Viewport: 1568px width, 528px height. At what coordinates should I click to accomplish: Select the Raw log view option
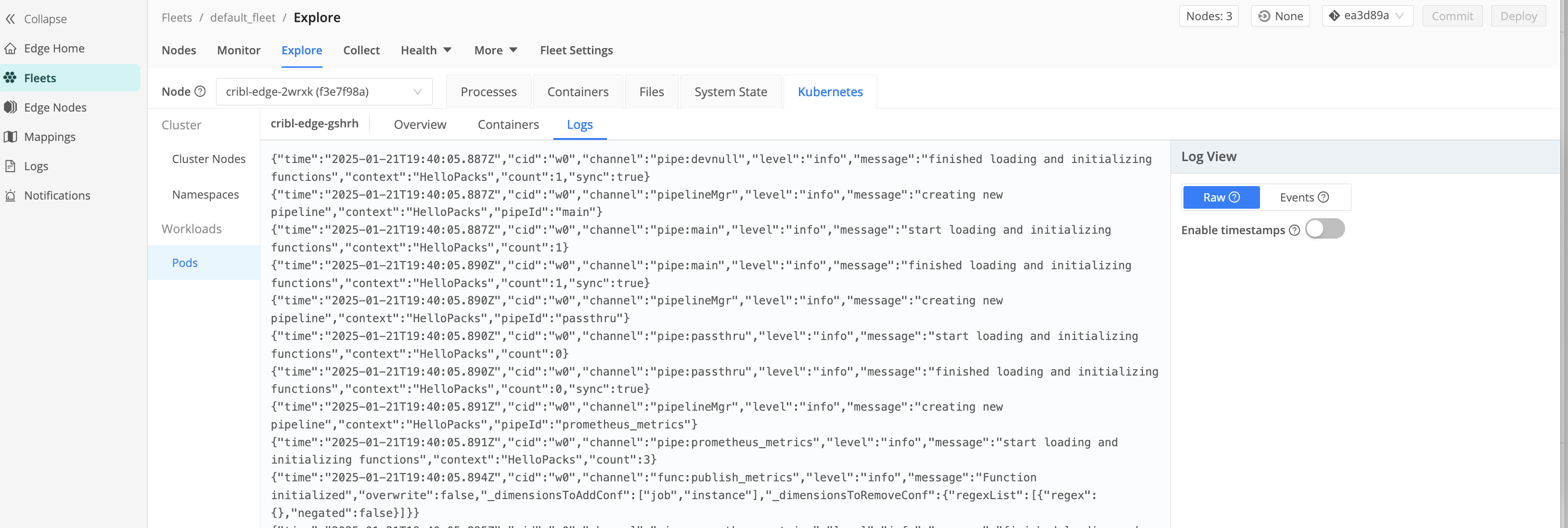(x=1221, y=198)
